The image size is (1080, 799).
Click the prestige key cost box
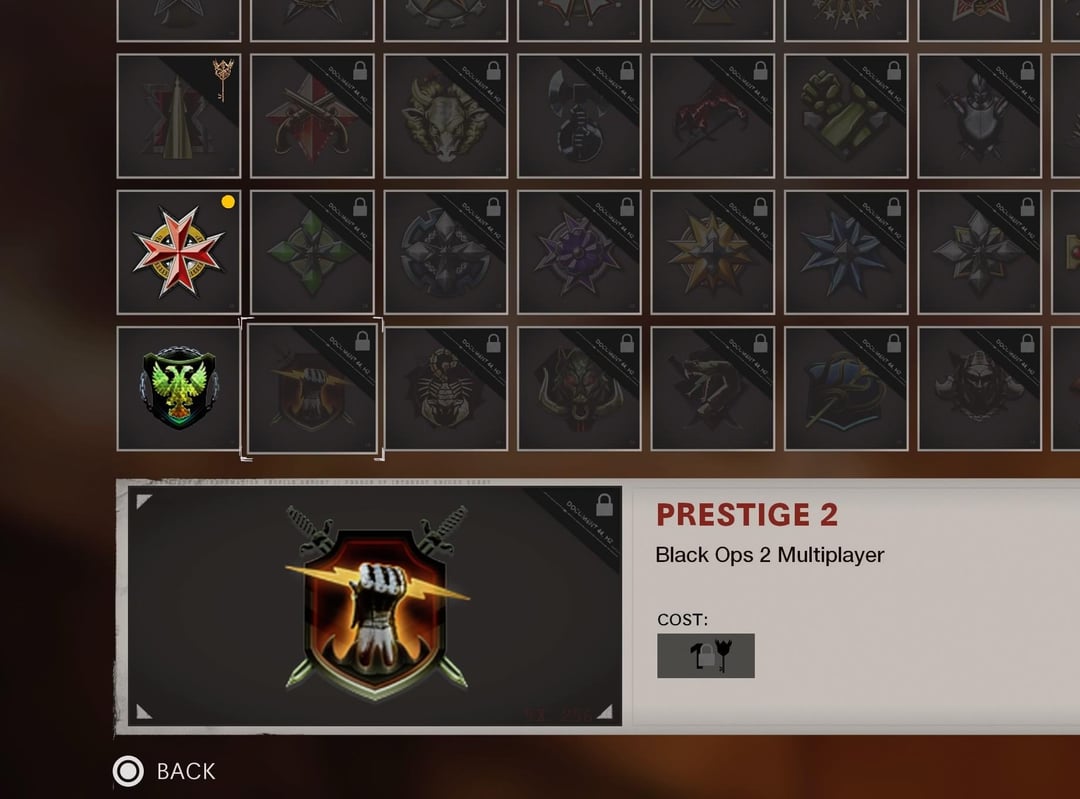click(x=706, y=656)
